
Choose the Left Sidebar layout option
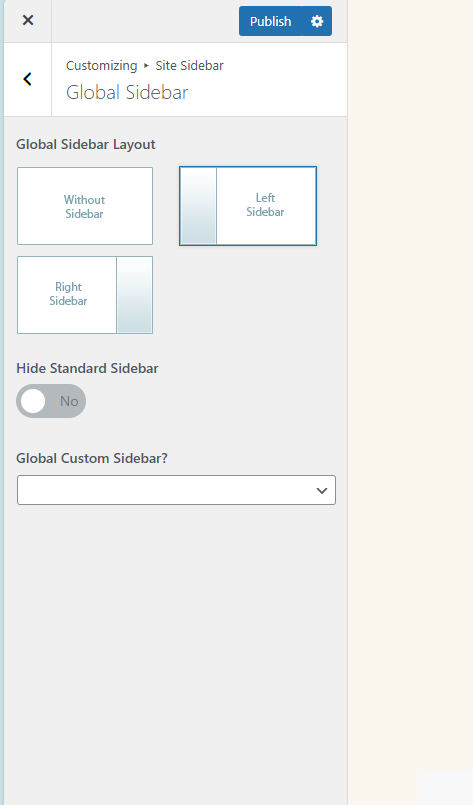[248, 206]
